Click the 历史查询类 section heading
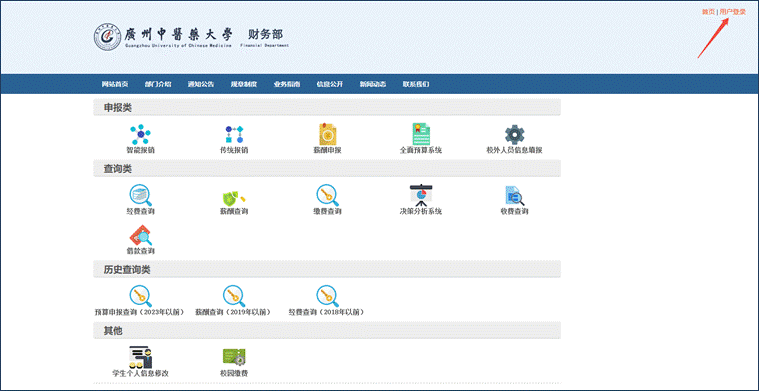The height and width of the screenshot is (391, 759). click(127, 270)
